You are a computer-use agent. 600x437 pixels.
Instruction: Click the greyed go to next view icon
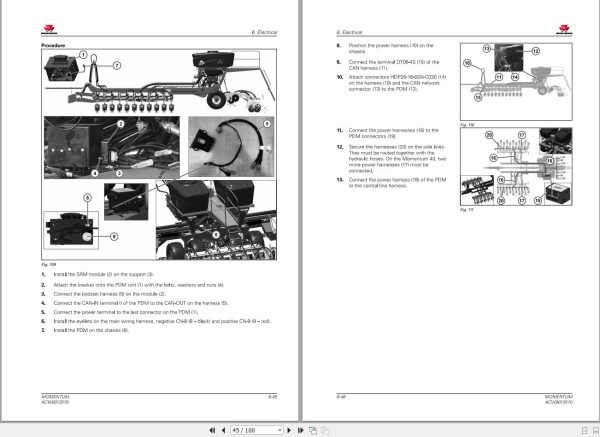click(325, 430)
